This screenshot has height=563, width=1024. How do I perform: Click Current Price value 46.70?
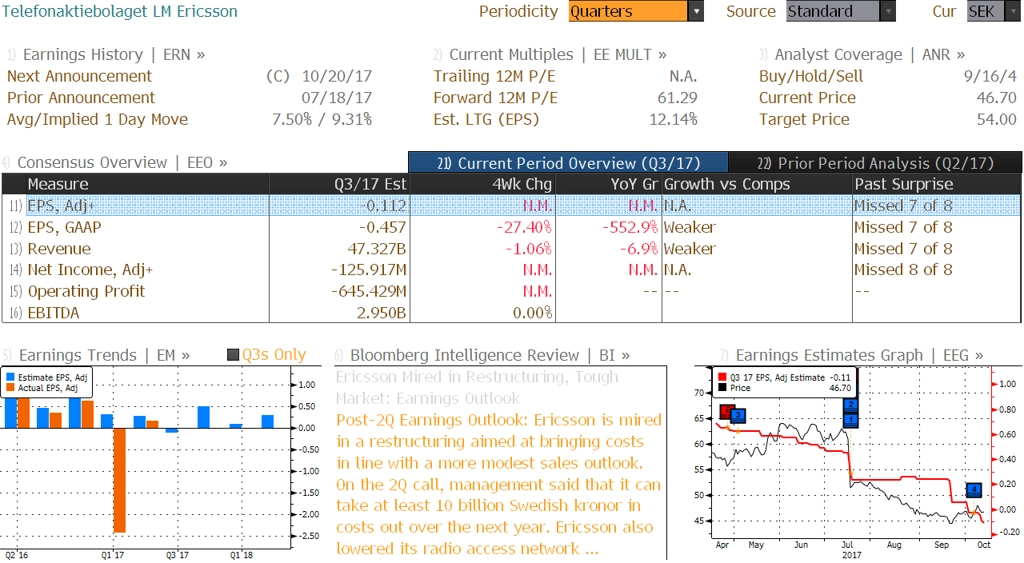997,98
